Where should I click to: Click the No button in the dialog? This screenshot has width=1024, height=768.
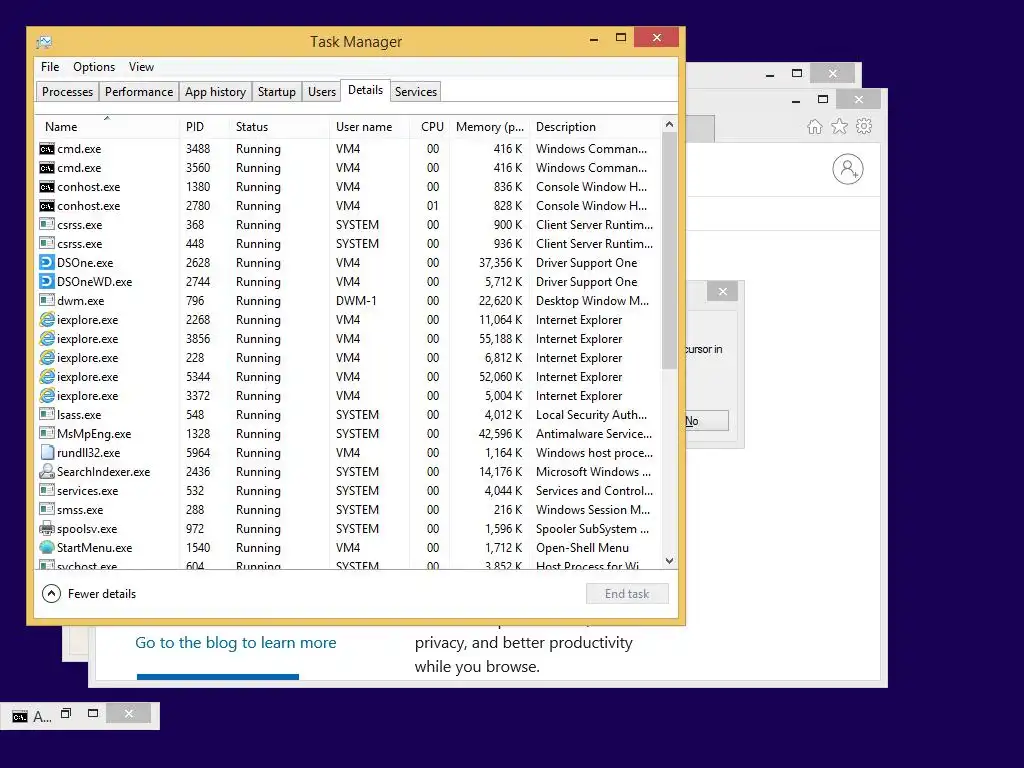pos(707,421)
